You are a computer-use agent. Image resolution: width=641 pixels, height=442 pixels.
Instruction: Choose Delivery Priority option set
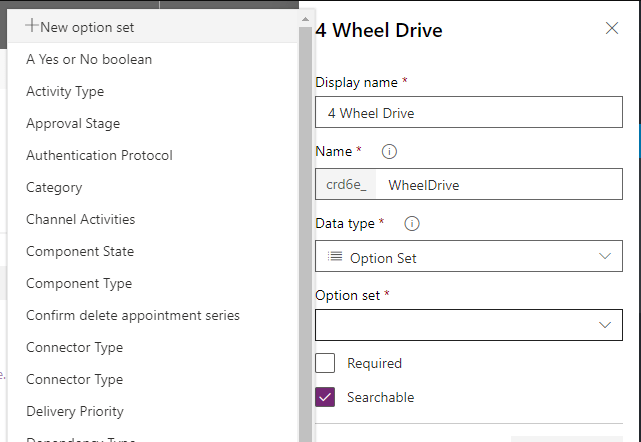(75, 411)
